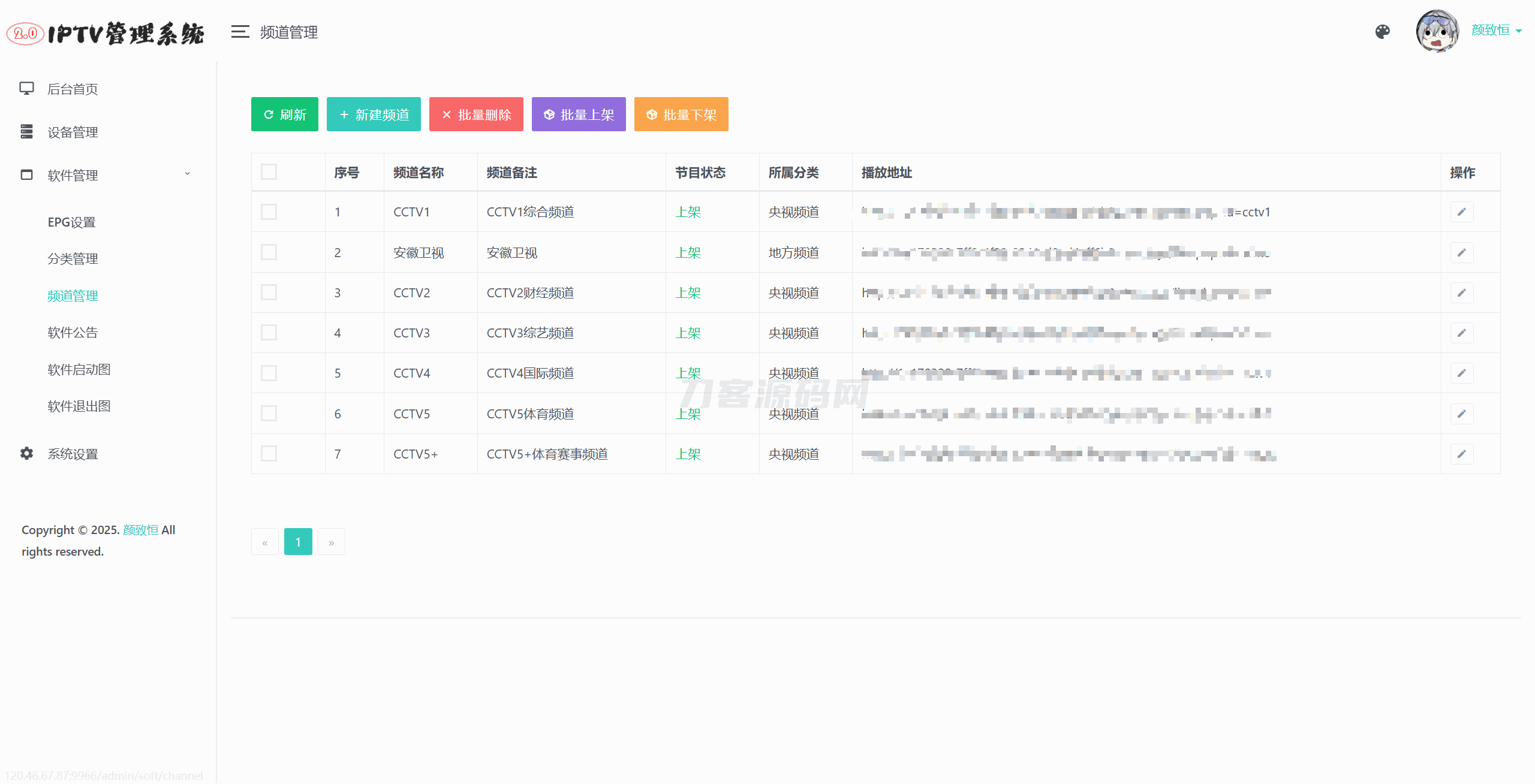The image size is (1535, 784).
Task: Open EPG设置 submenu item
Action: 71,222
